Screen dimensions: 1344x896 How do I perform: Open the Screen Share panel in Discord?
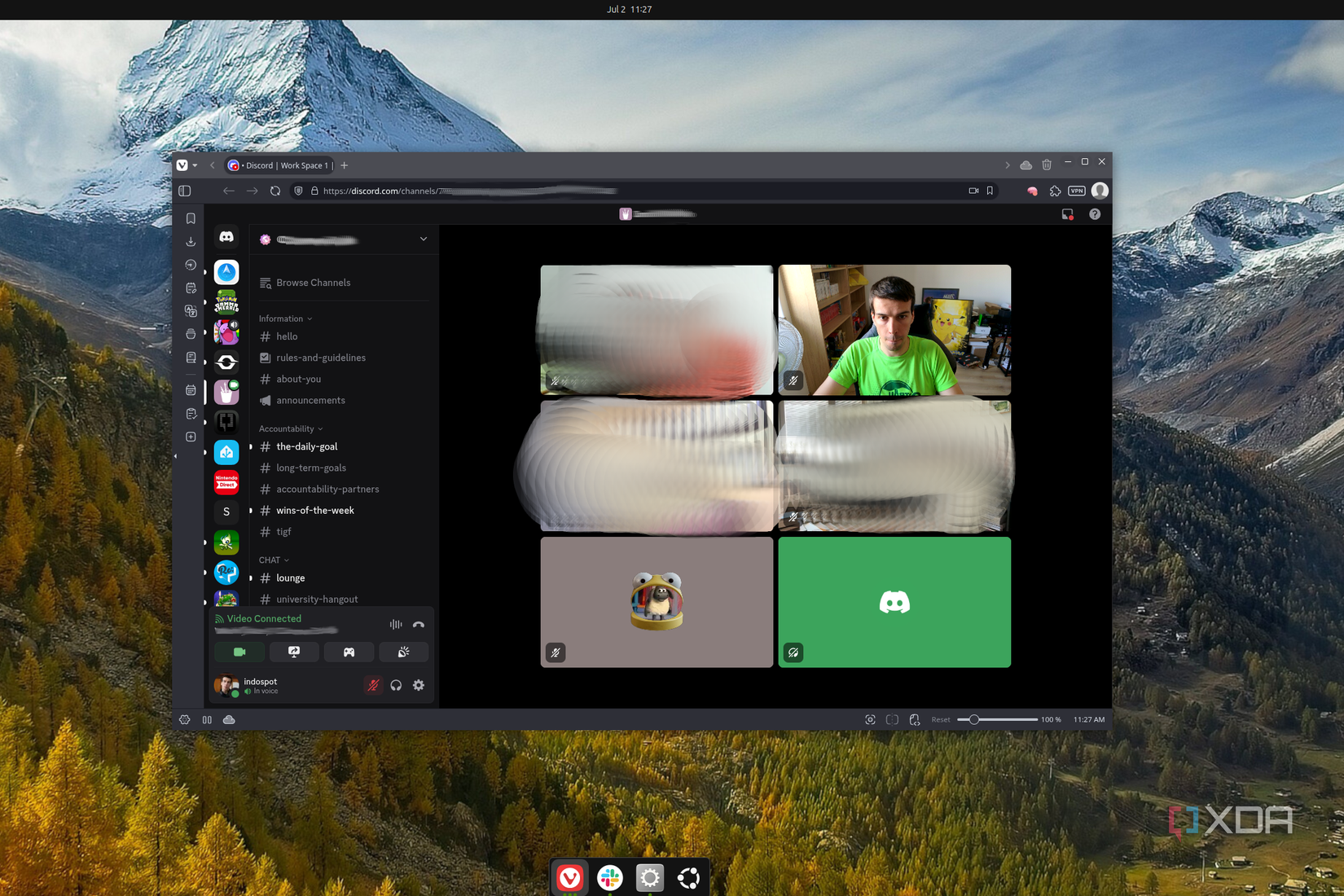pyautogui.click(x=294, y=652)
